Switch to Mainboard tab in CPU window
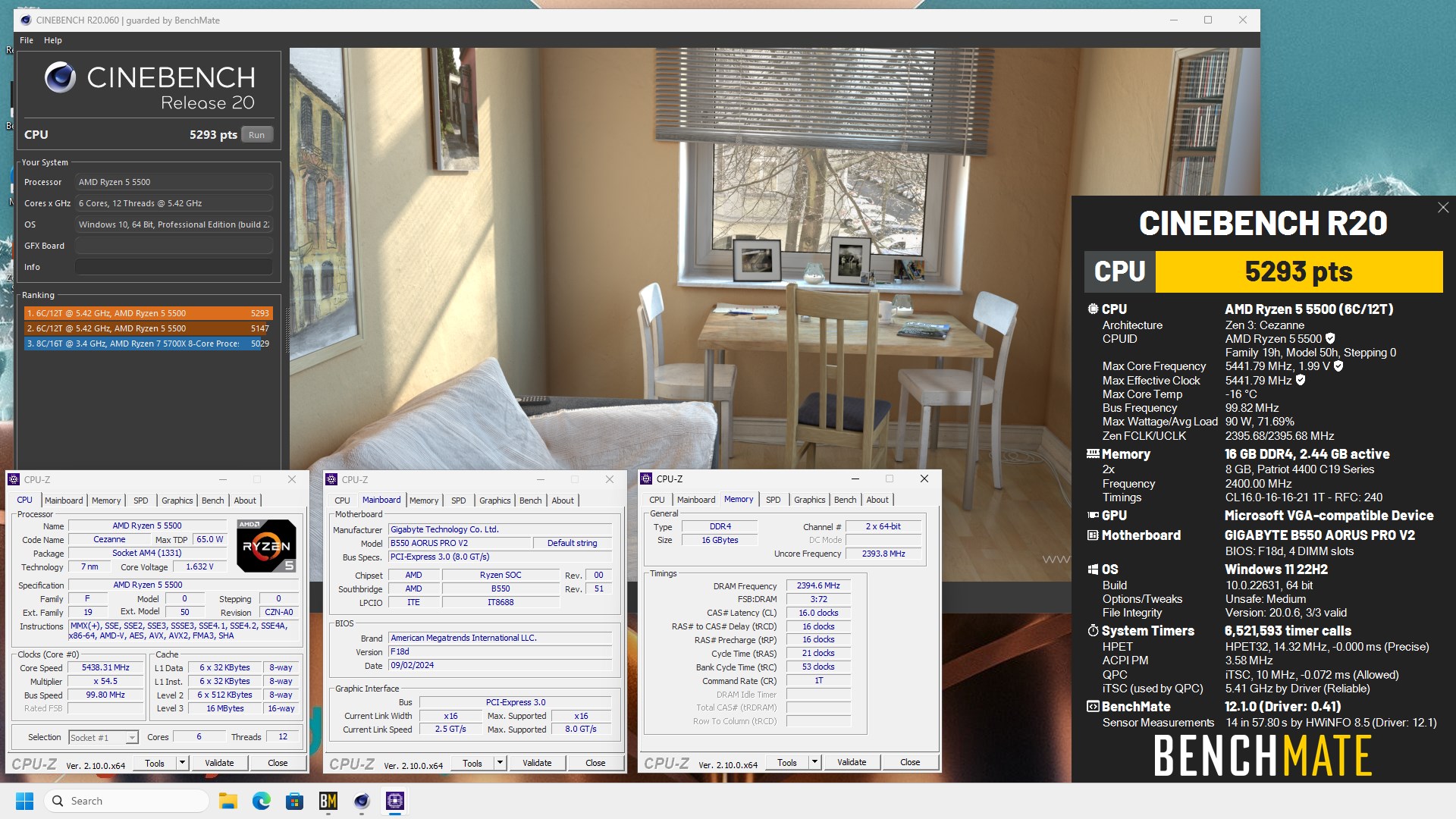The width and height of the screenshot is (1456, 819). point(64,500)
